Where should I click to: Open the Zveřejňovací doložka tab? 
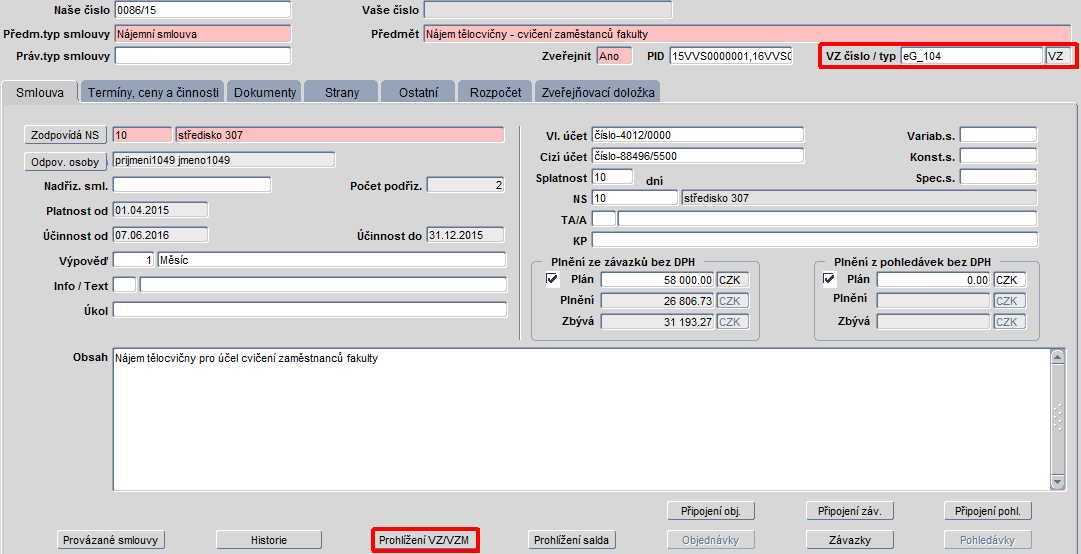point(597,92)
